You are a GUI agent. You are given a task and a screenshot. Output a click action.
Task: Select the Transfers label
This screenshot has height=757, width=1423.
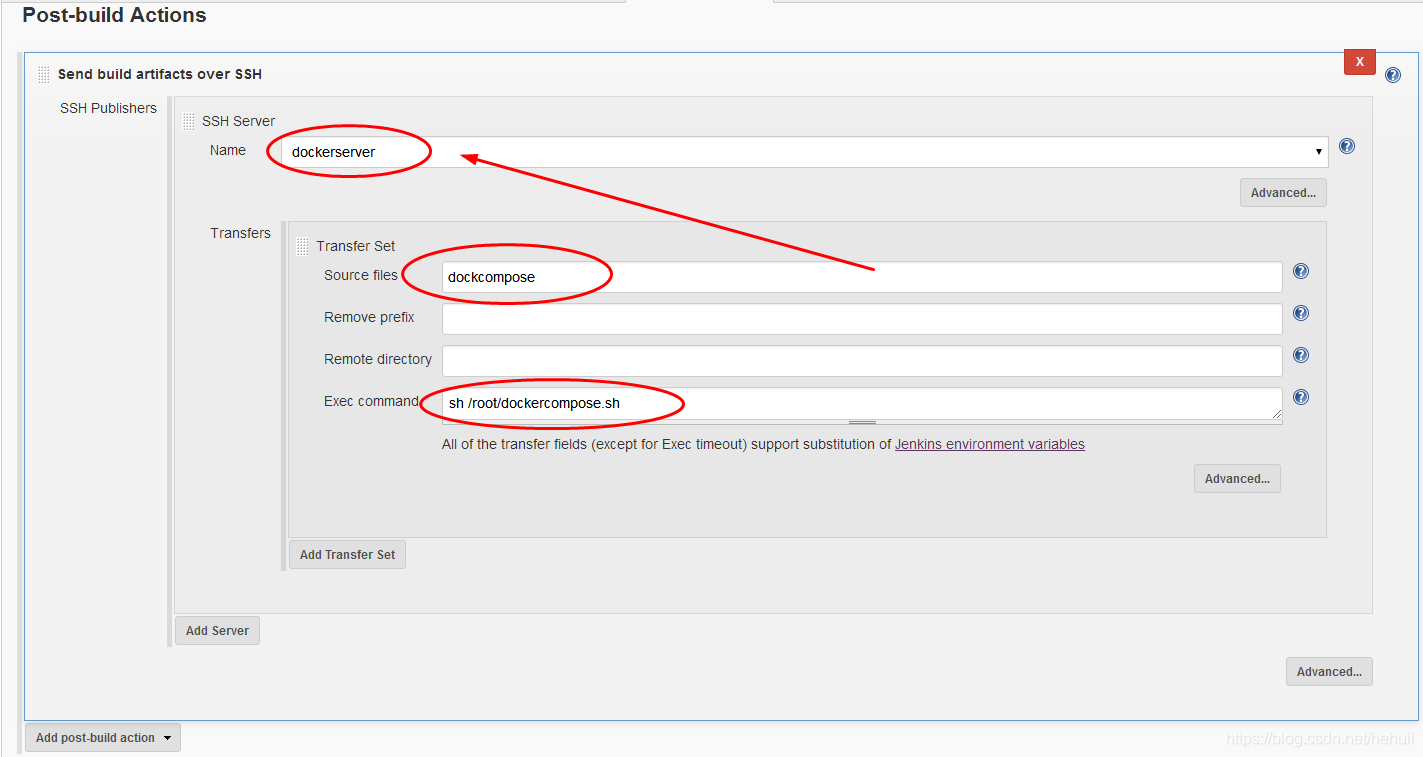[x=240, y=233]
